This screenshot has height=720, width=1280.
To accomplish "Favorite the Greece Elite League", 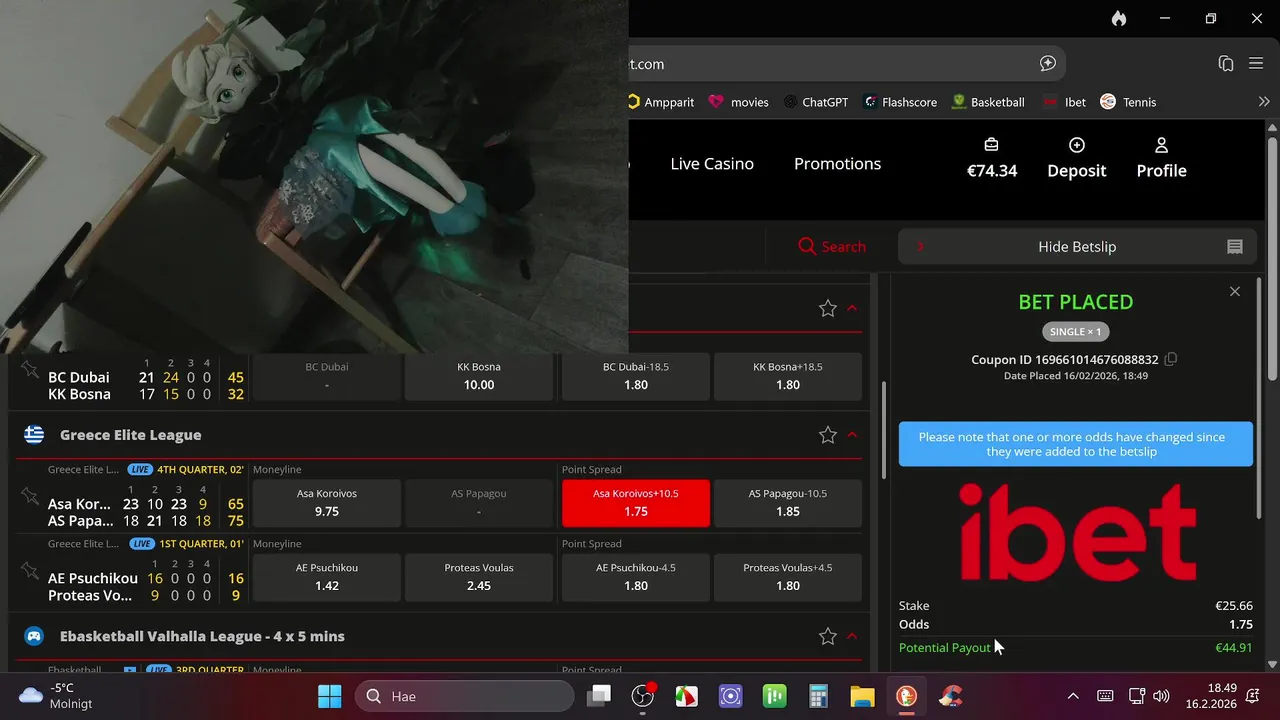I will [x=828, y=435].
